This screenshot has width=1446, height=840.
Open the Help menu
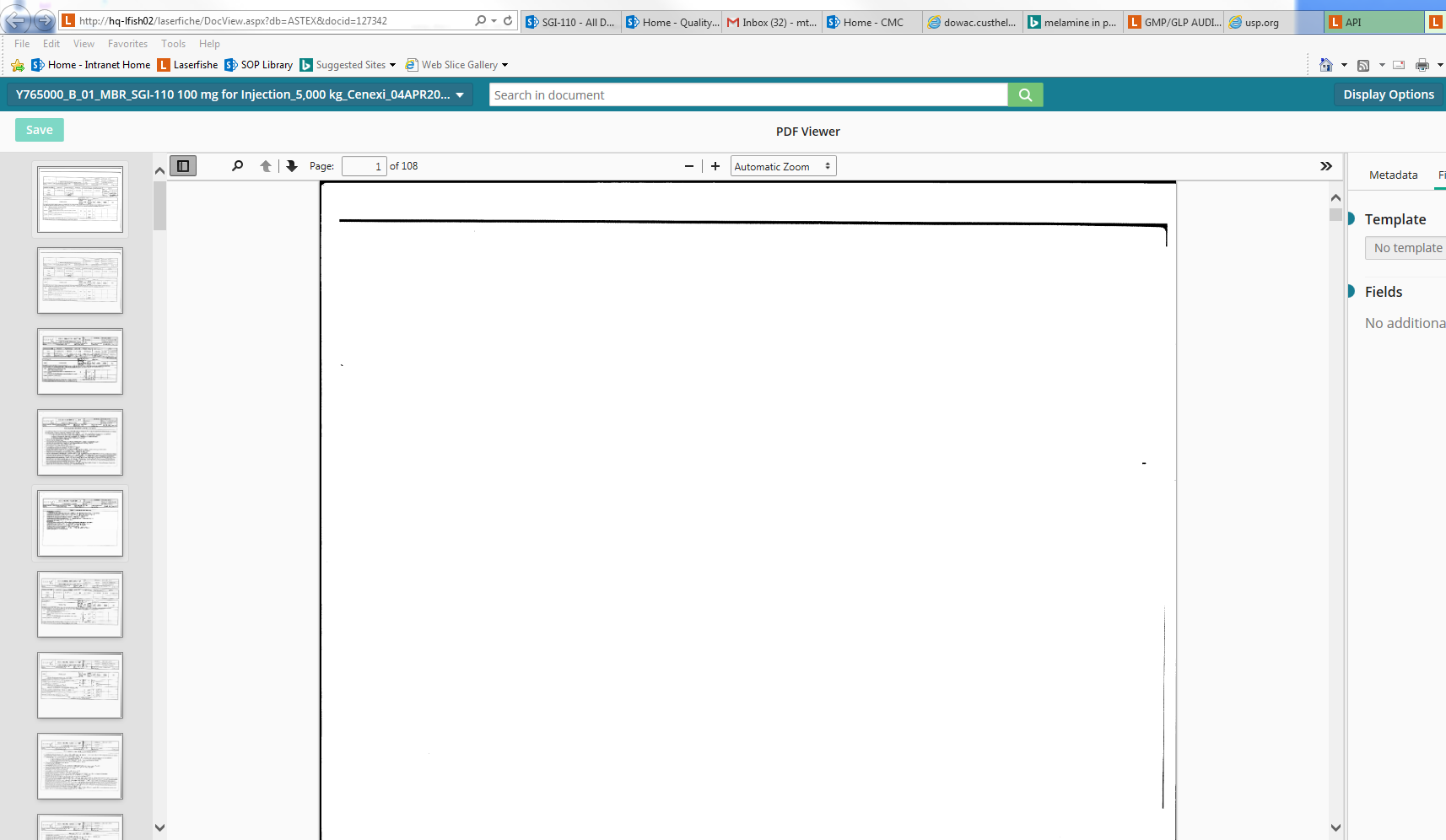click(209, 44)
